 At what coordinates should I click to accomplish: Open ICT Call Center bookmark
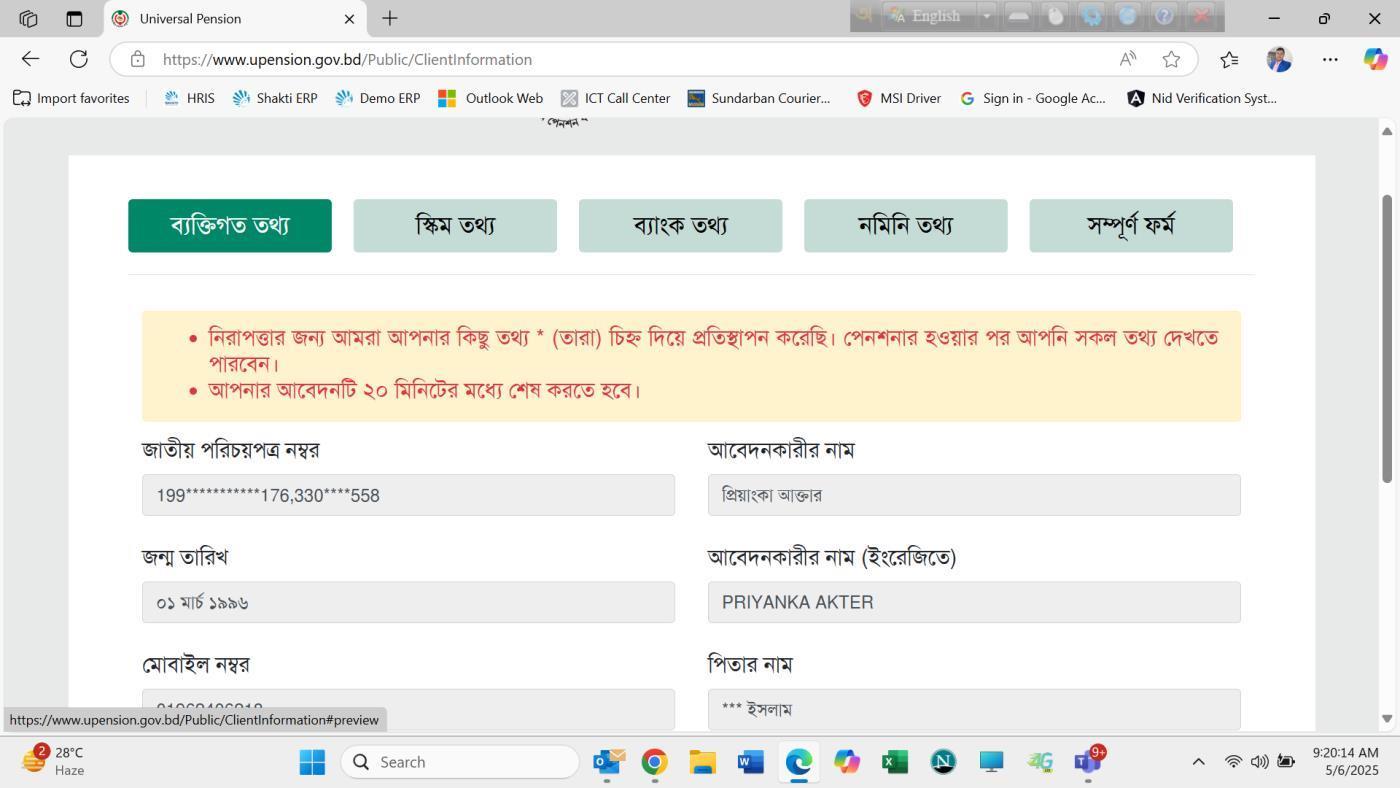[x=615, y=98]
